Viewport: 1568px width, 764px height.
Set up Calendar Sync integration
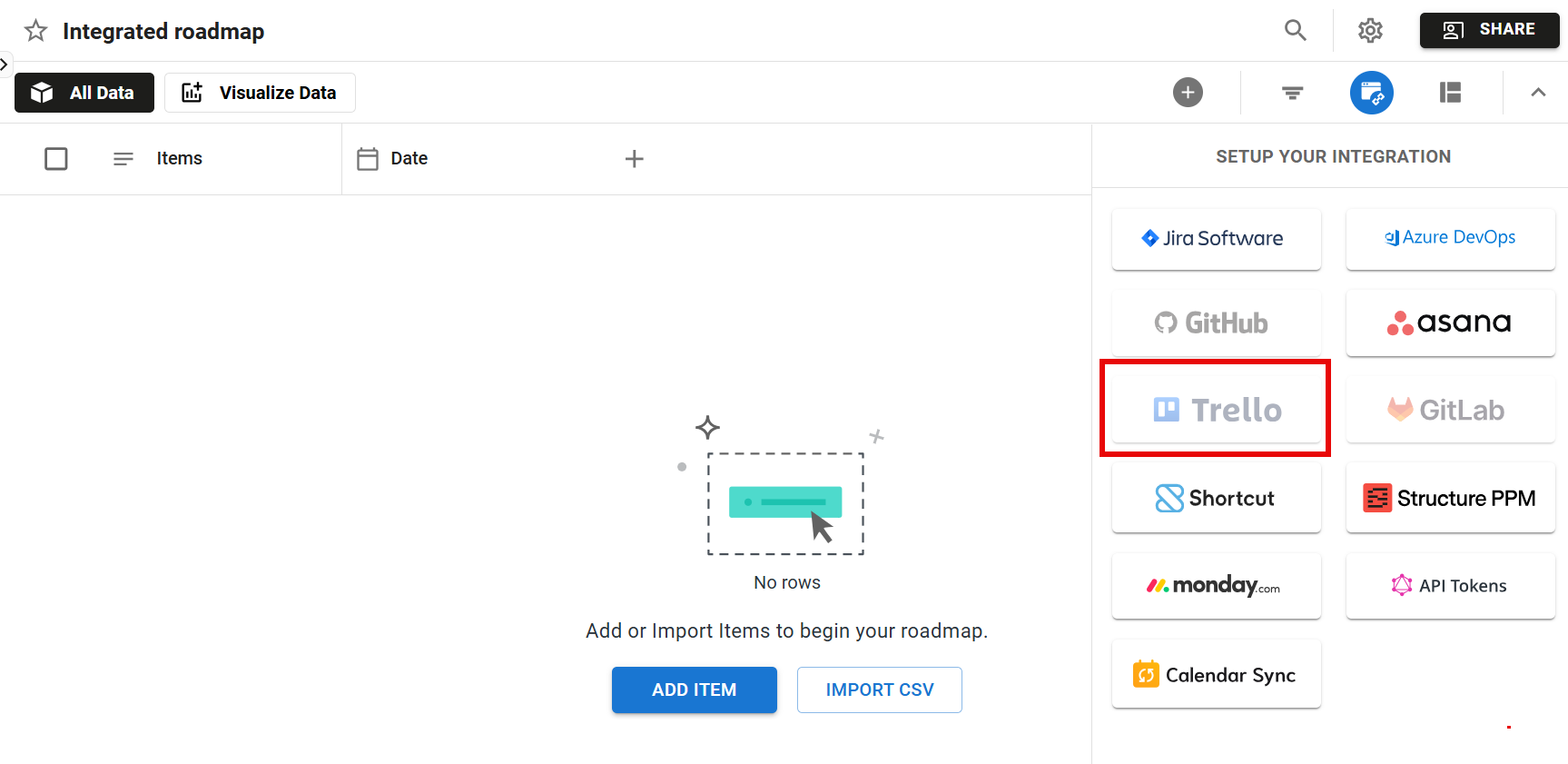[x=1216, y=675]
